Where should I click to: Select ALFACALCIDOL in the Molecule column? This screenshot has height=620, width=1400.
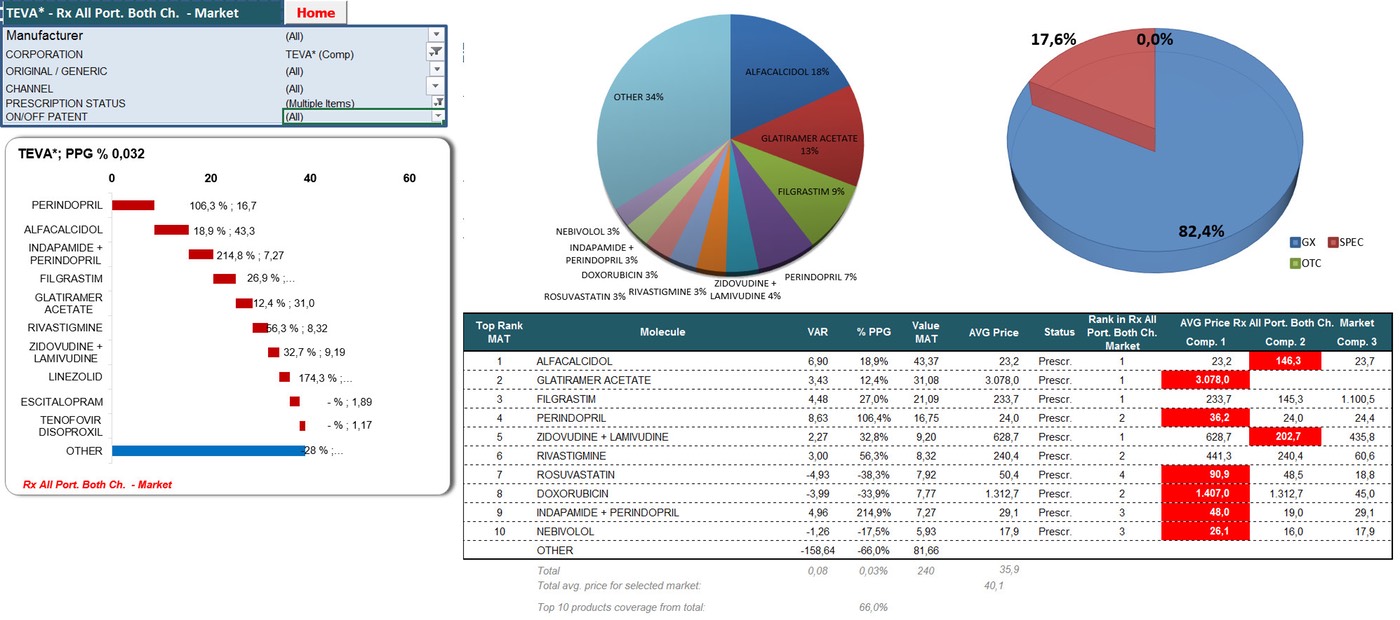pos(574,361)
